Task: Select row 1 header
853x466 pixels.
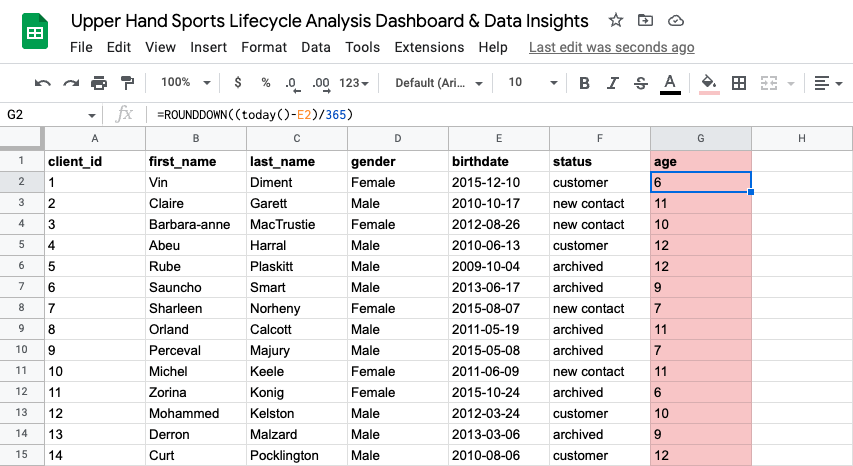Action: point(22,161)
